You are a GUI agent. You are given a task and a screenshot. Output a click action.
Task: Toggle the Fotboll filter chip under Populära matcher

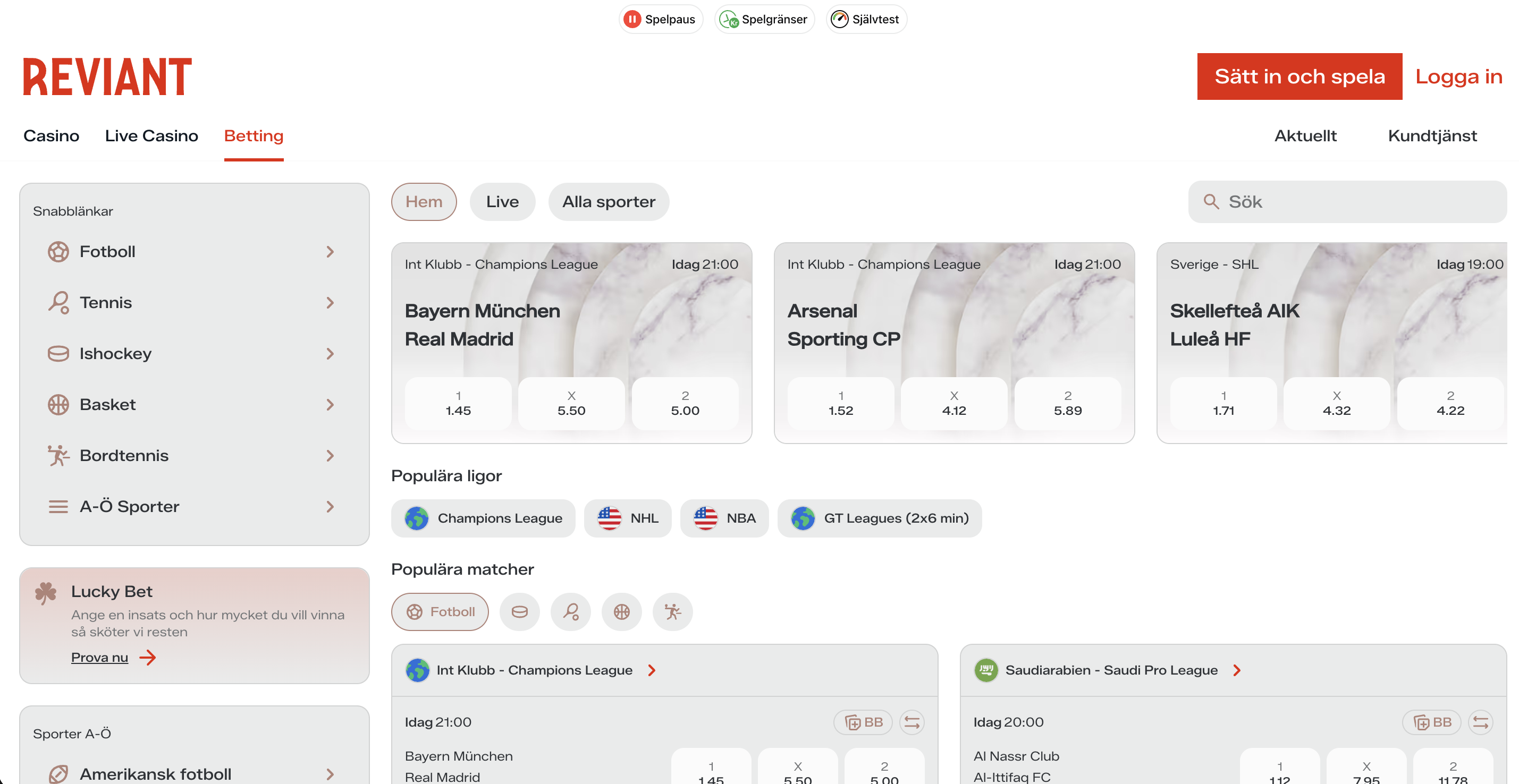tap(440, 612)
